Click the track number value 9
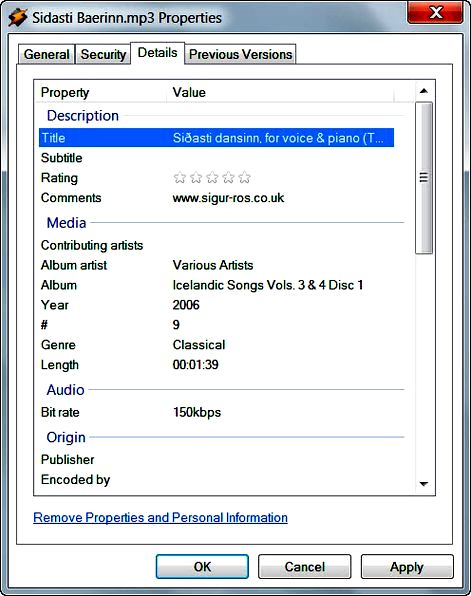This screenshot has width=471, height=596. (176, 325)
